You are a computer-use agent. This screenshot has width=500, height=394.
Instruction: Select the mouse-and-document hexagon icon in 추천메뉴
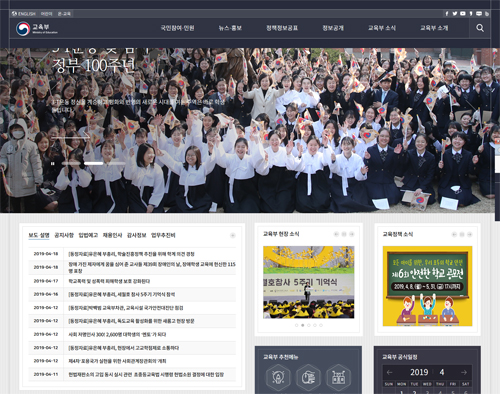(308, 377)
